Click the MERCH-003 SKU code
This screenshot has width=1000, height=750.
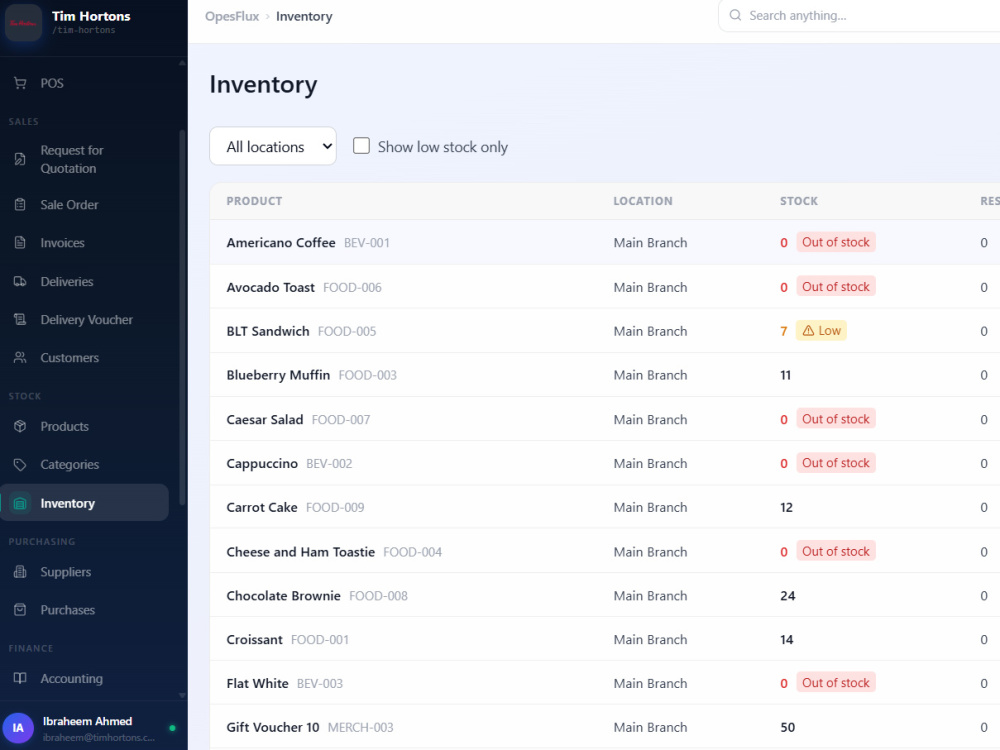(x=360, y=728)
